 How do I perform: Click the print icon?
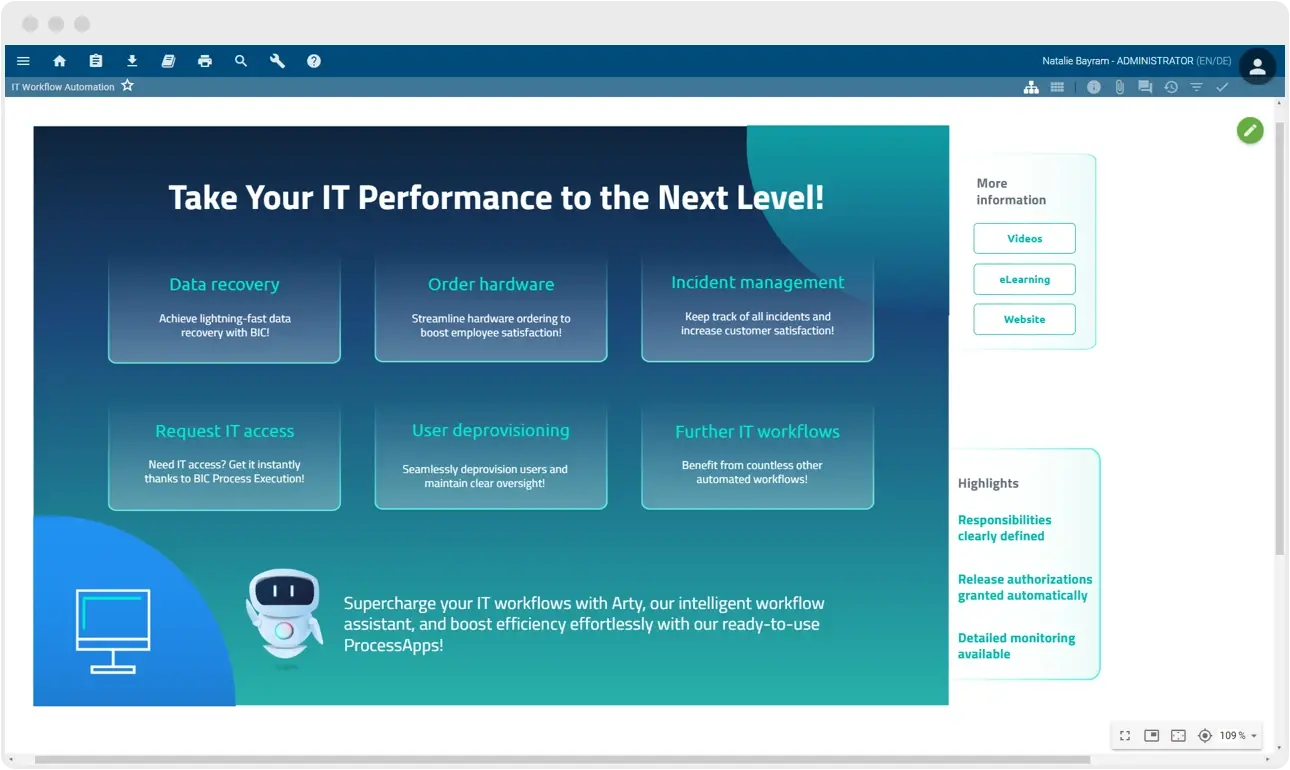point(205,61)
